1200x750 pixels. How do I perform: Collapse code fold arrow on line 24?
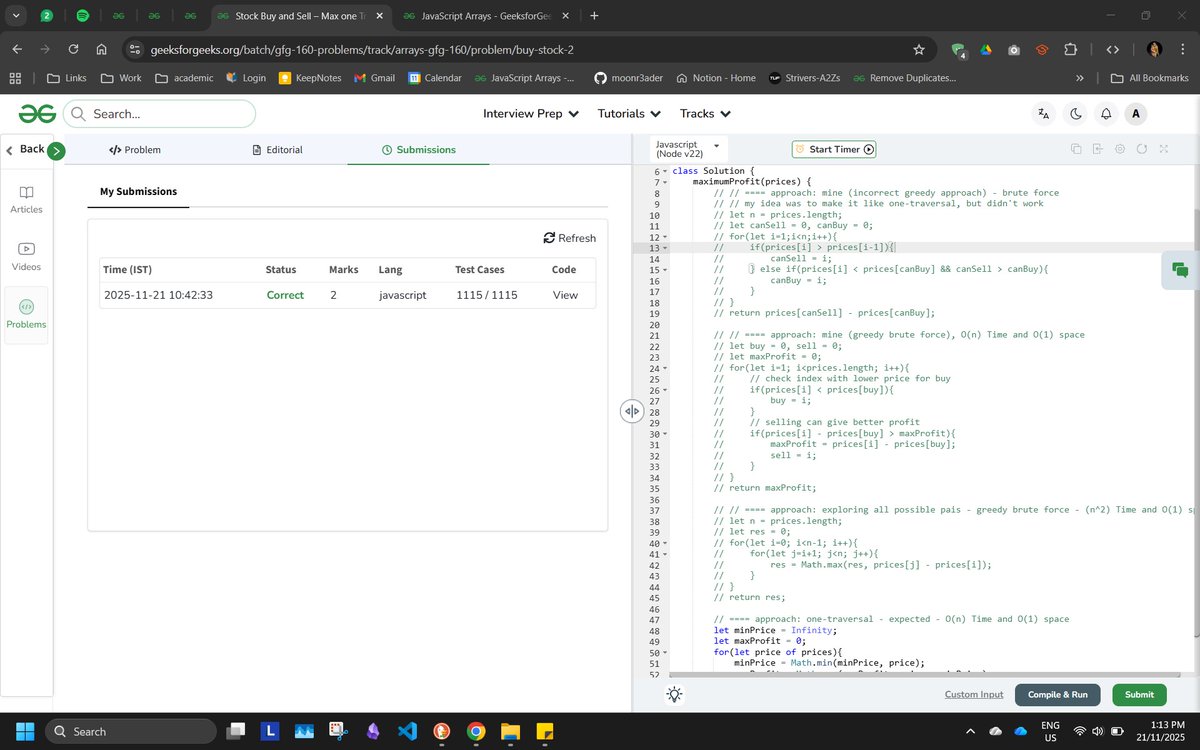[x=664, y=369]
